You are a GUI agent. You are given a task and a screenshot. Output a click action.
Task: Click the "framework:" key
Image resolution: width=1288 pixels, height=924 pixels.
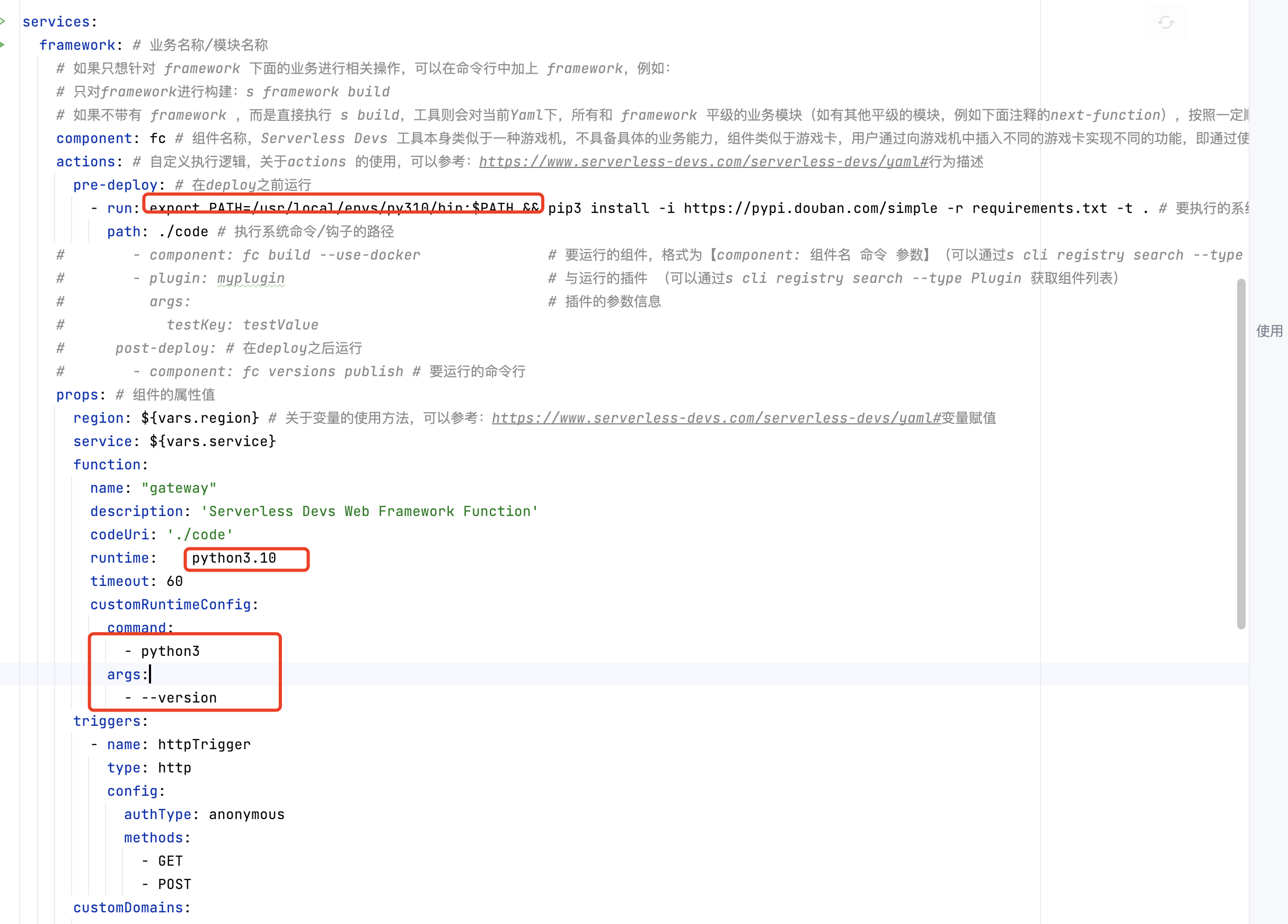(81, 46)
